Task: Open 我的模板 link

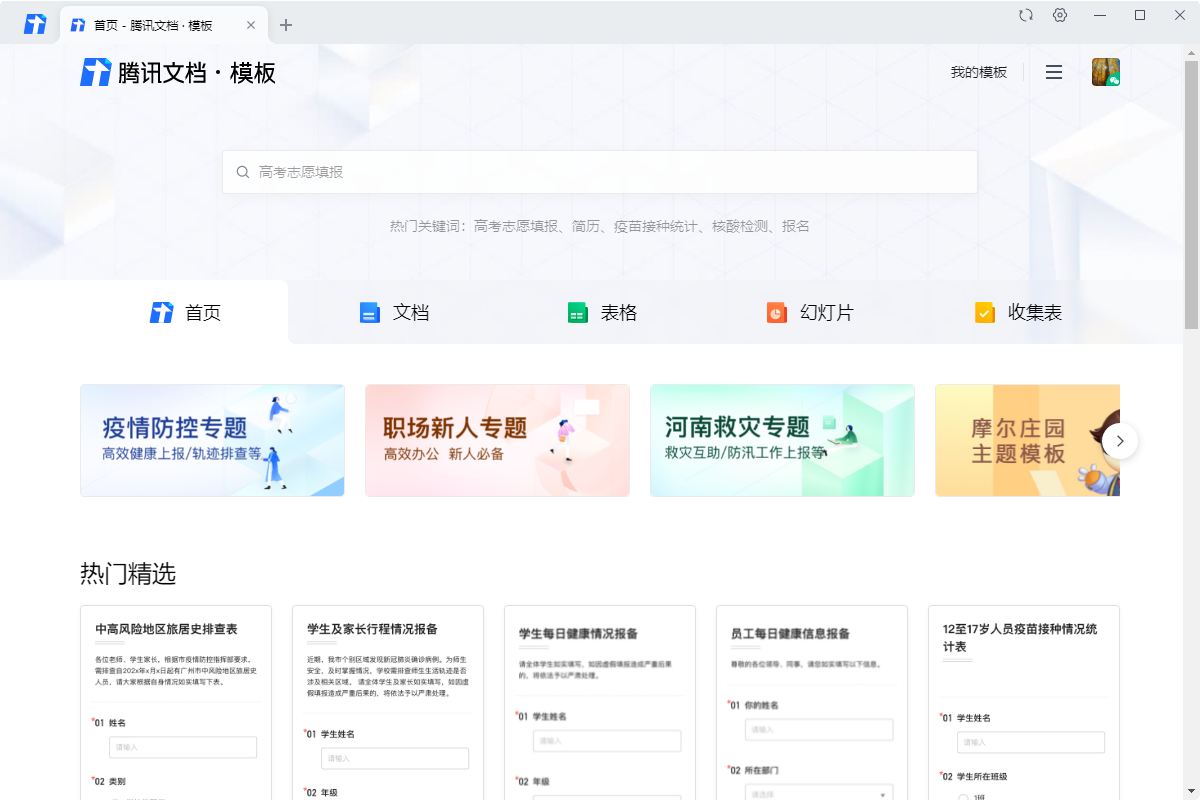Action: [x=979, y=72]
